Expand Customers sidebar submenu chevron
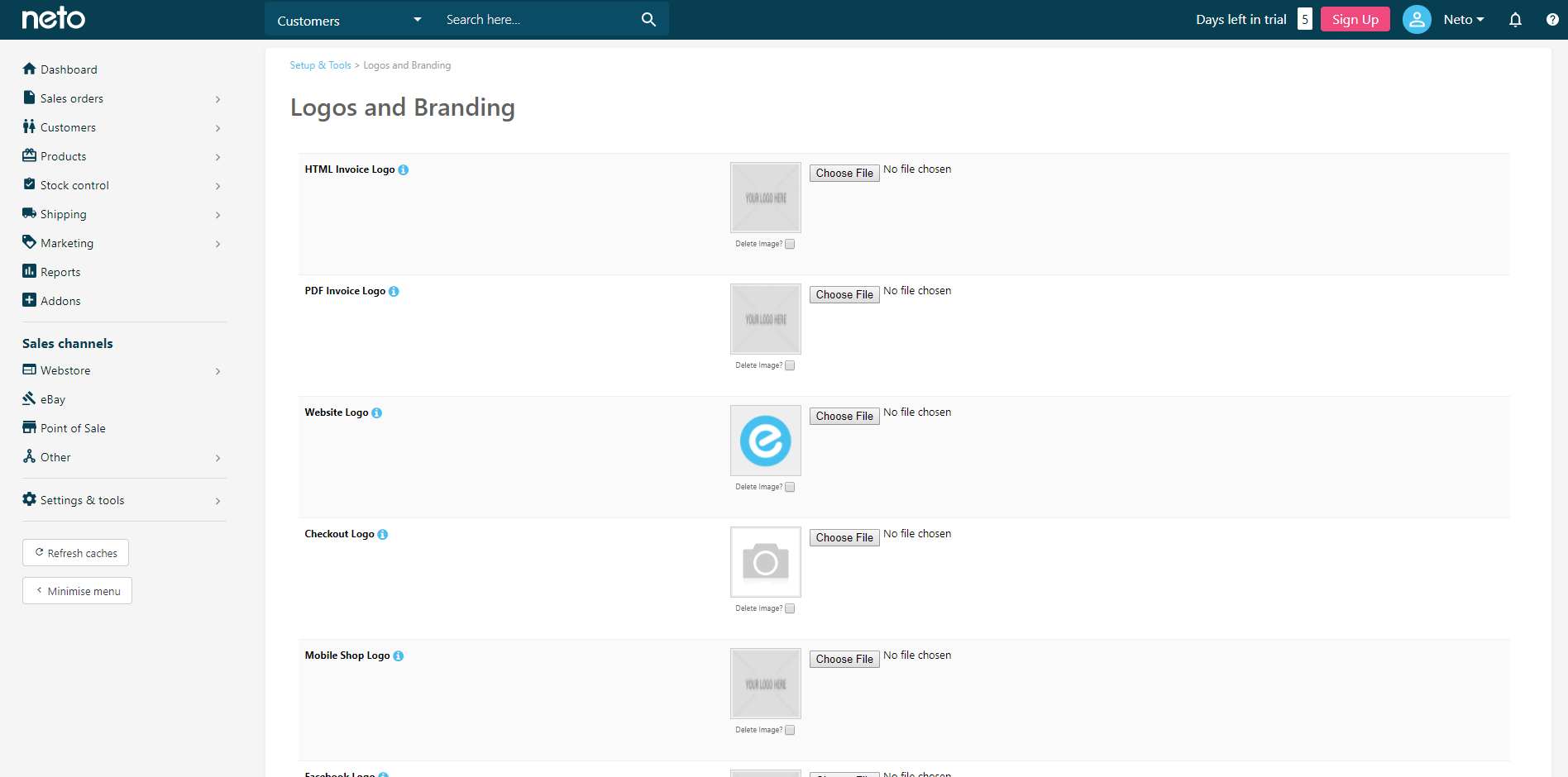Image resolution: width=1568 pixels, height=777 pixels. pyautogui.click(x=218, y=128)
